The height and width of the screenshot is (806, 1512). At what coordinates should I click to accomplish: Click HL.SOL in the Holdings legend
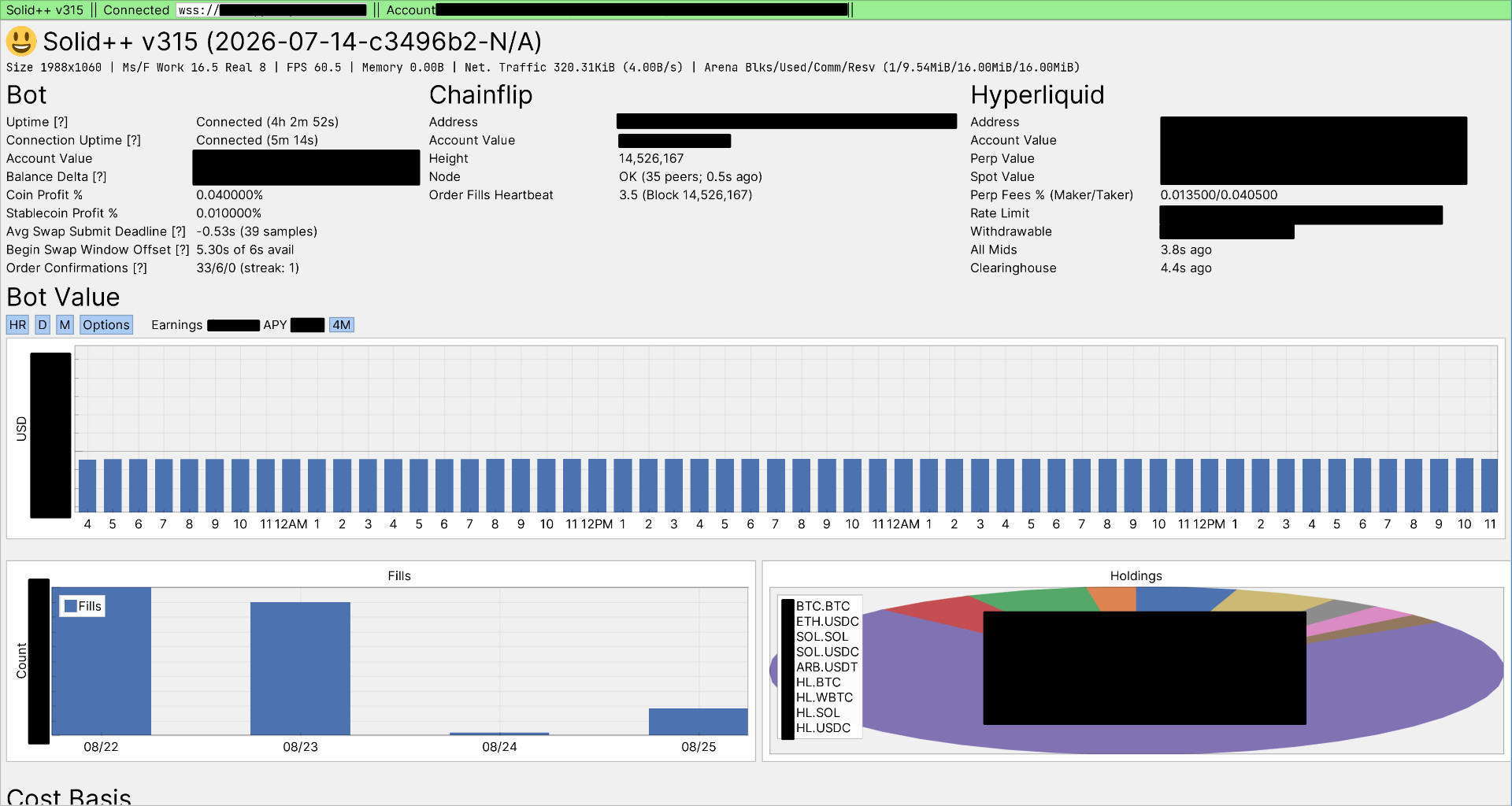[817, 712]
